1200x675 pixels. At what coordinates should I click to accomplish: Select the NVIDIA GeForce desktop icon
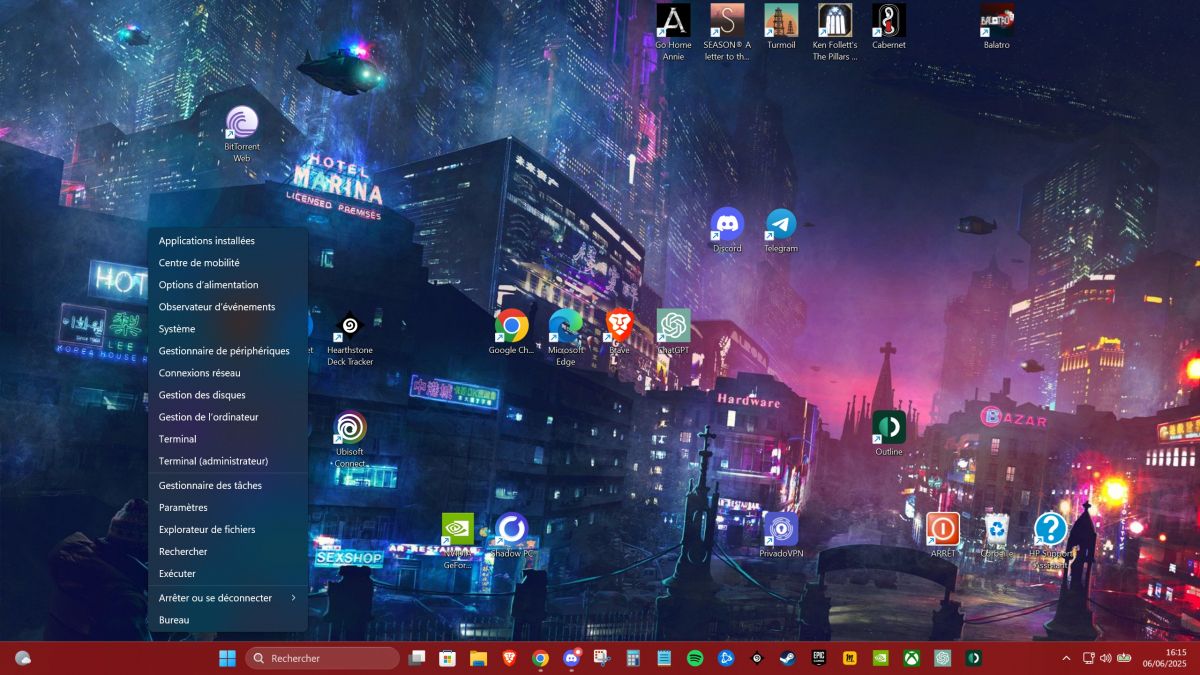458,541
